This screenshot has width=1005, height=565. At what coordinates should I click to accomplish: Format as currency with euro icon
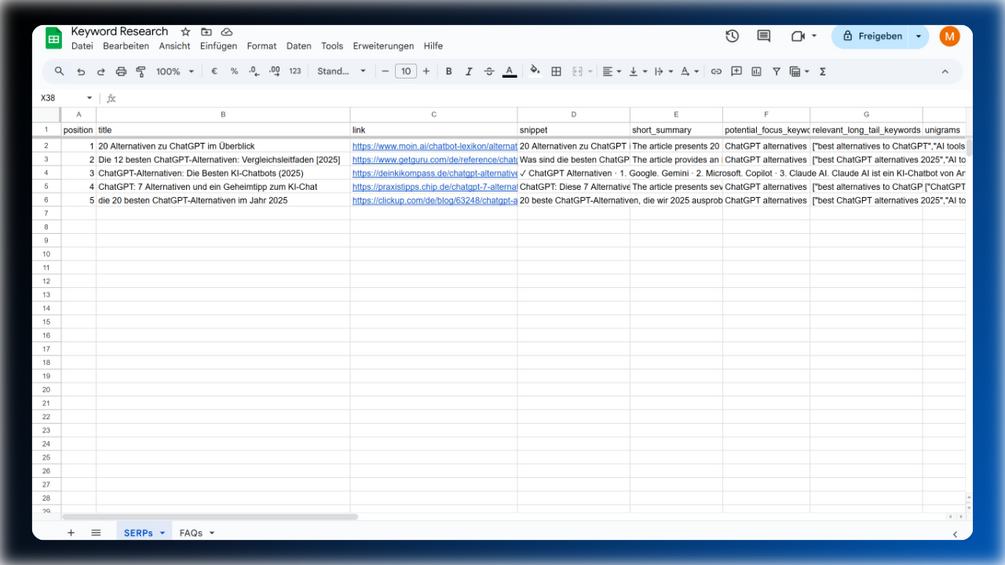[x=214, y=72]
